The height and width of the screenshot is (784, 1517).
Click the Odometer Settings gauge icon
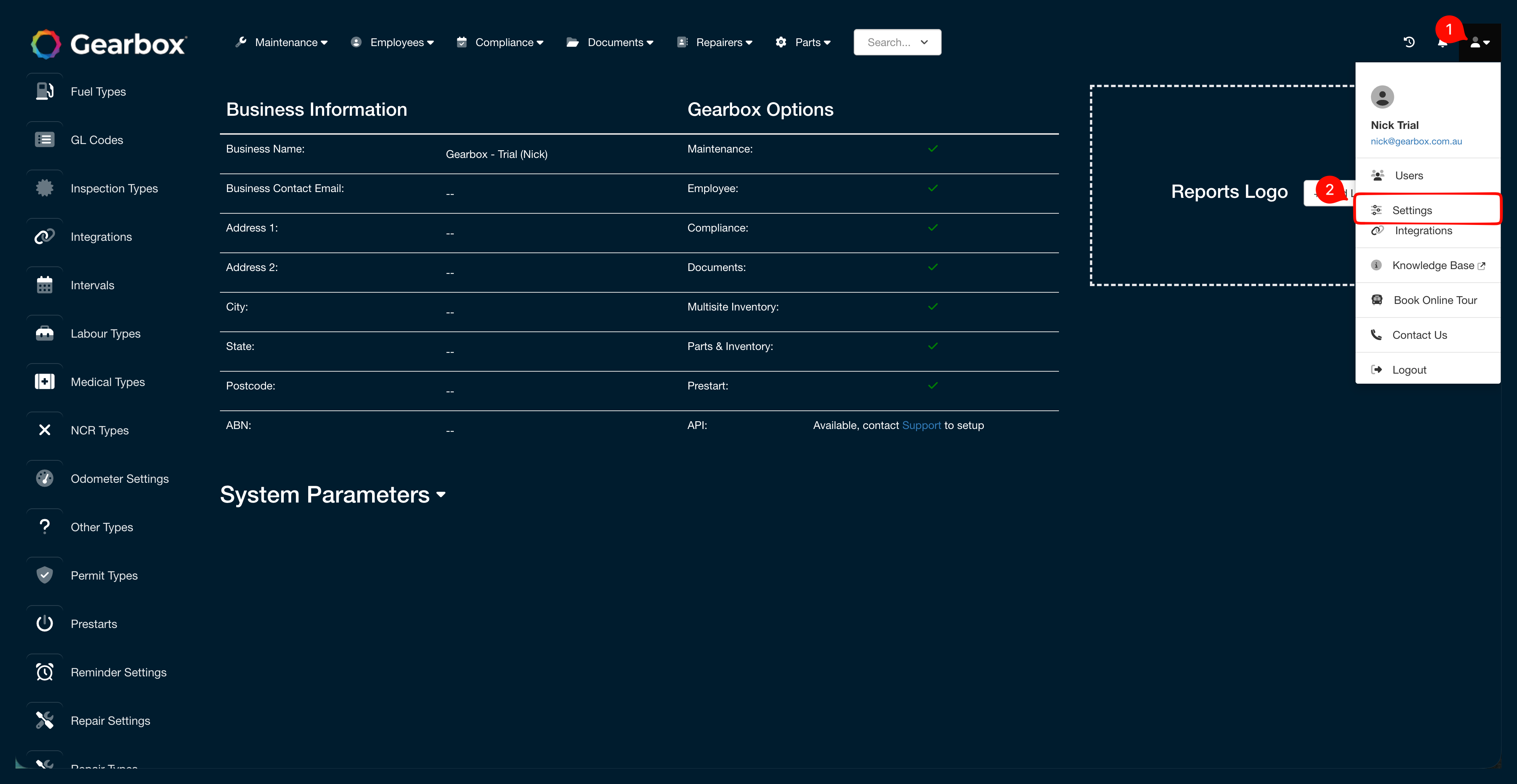(45, 478)
